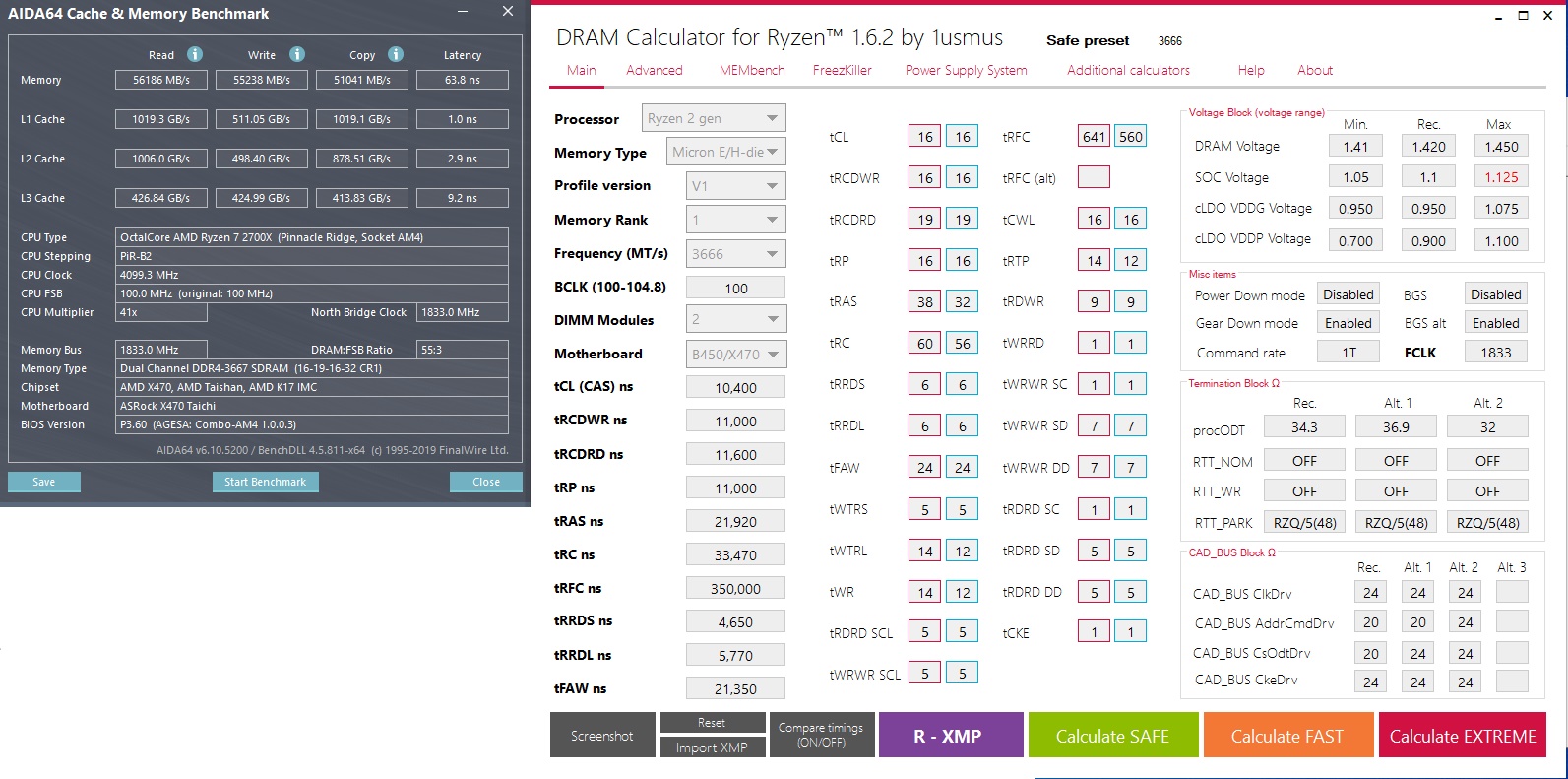Click the red SOC Voltage max value 1.125
Viewport: 1568px width, 779px height.
pos(1501,177)
